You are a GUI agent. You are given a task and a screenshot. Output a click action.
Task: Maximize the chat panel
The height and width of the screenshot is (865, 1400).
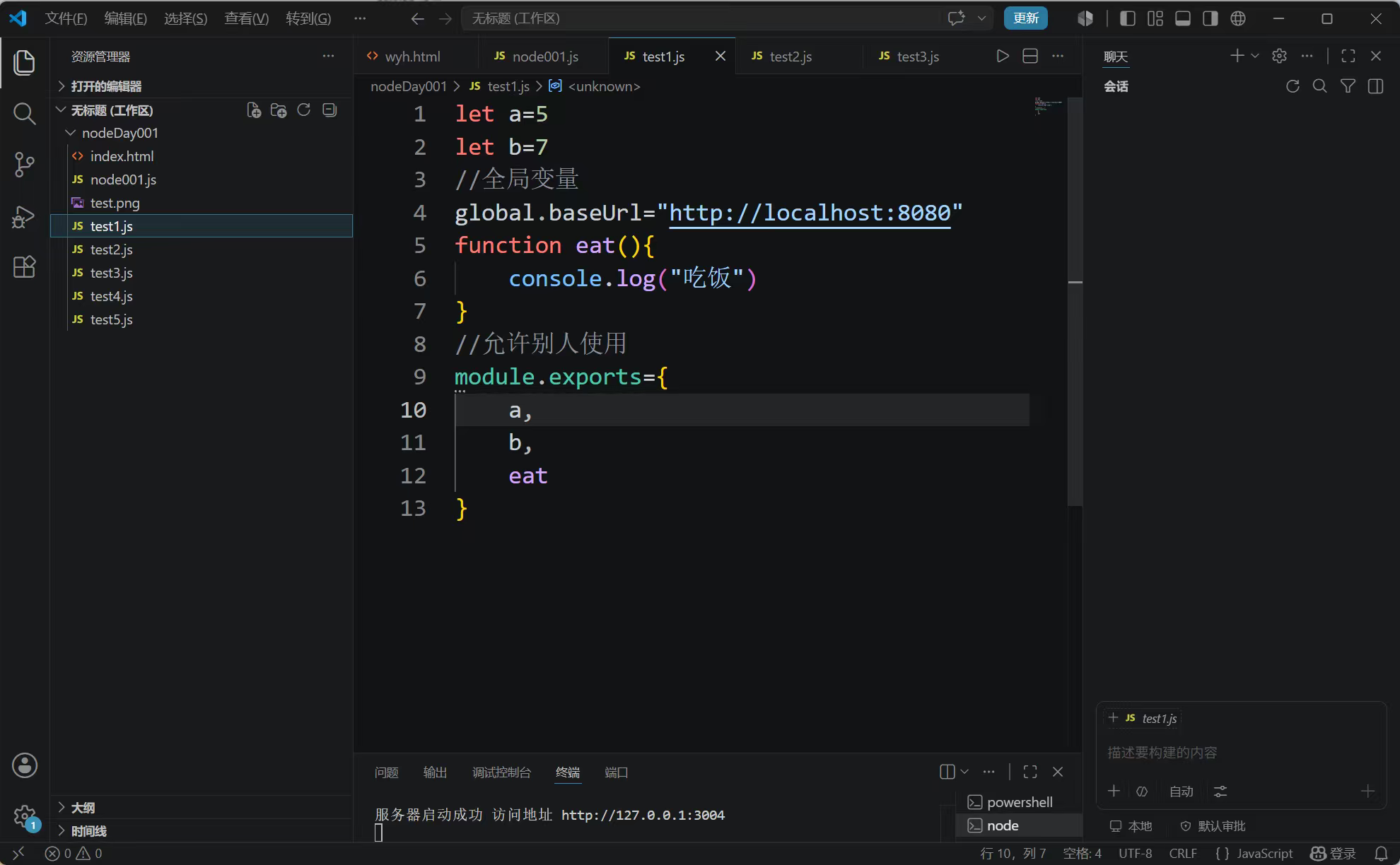pos(1348,56)
